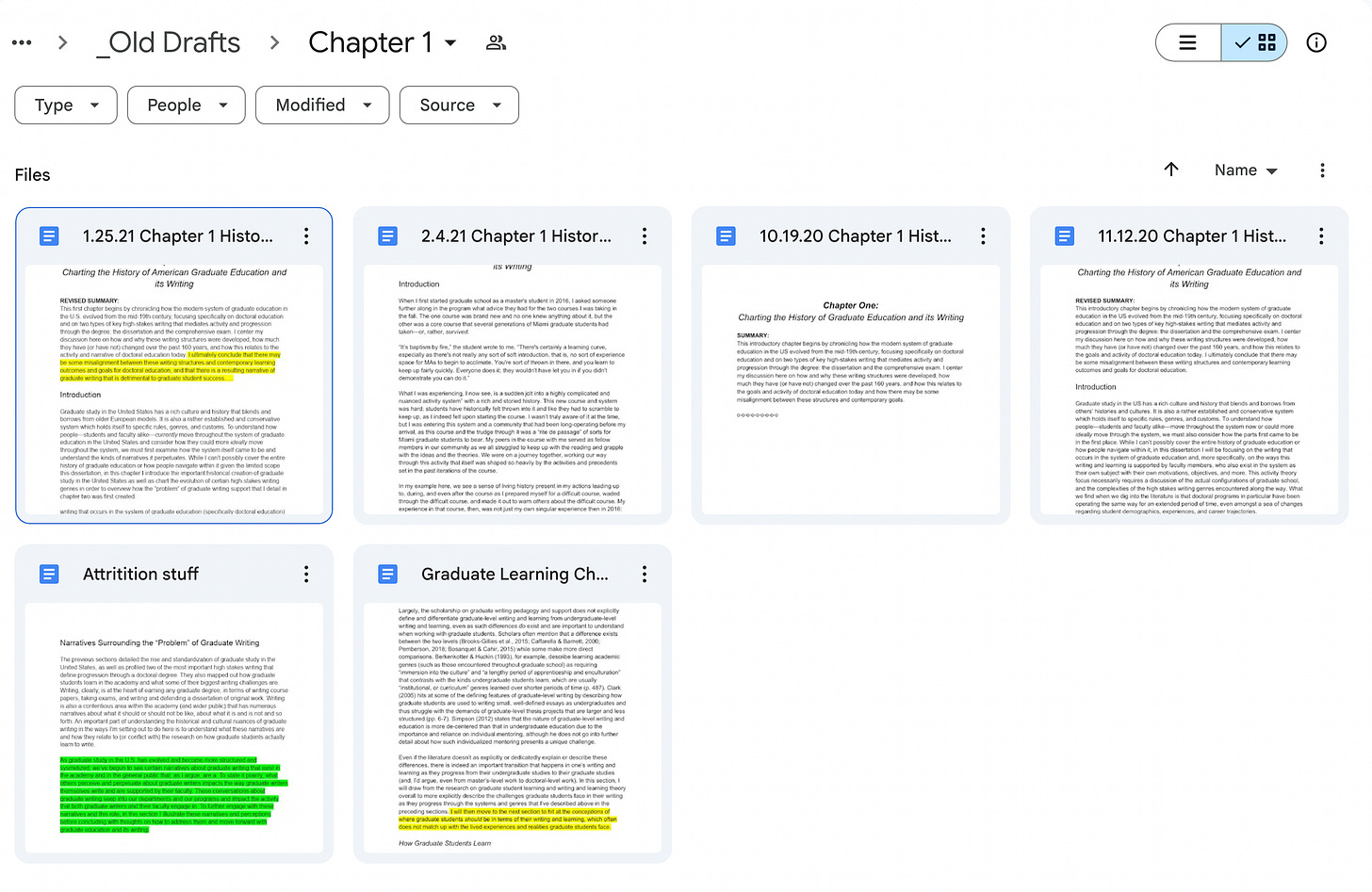
Task: Select the 11.12.20 Chapter 1 Hist... file name
Action: 1192,236
